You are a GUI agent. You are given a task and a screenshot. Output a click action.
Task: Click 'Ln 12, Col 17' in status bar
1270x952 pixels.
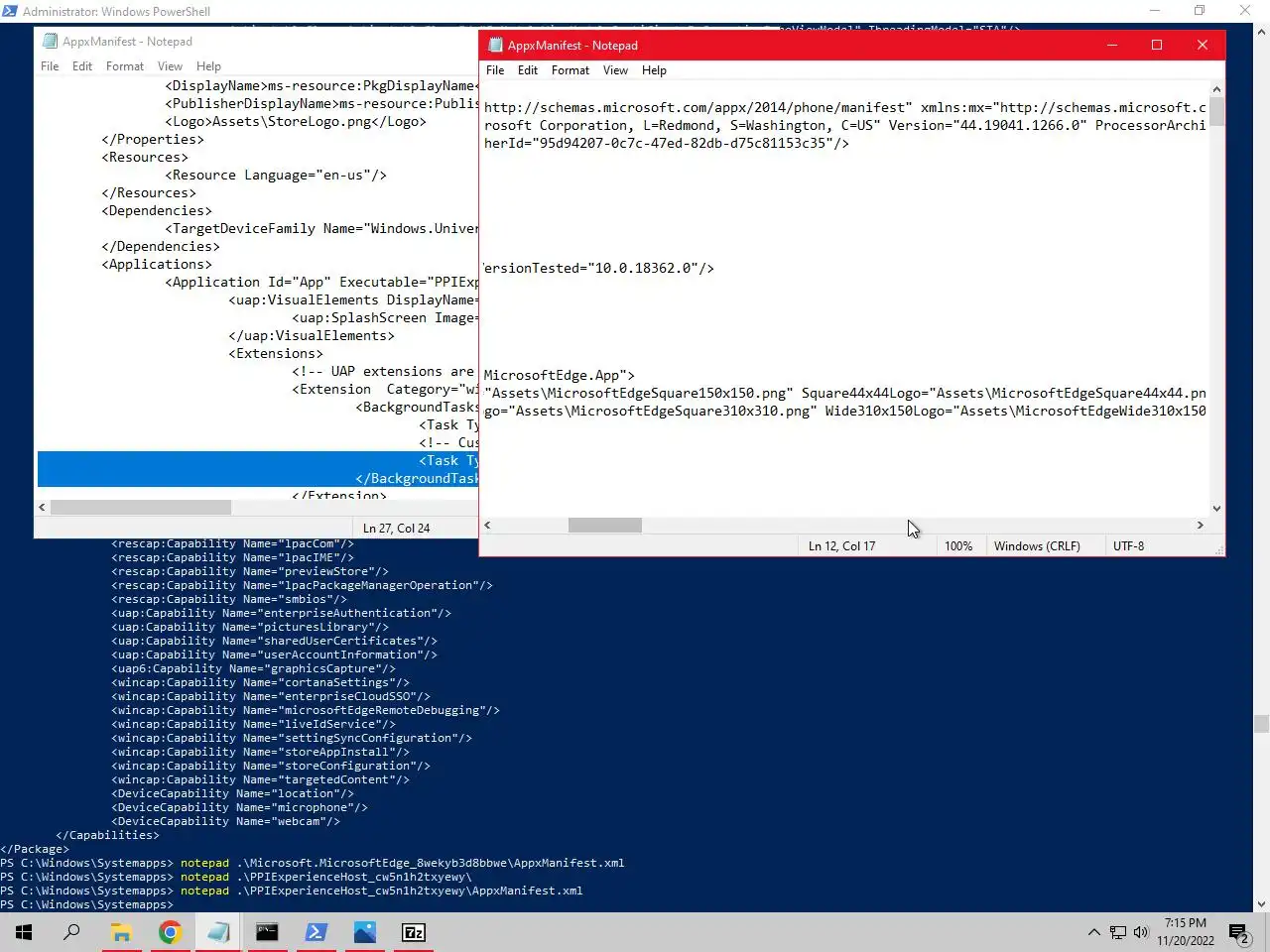click(x=841, y=546)
